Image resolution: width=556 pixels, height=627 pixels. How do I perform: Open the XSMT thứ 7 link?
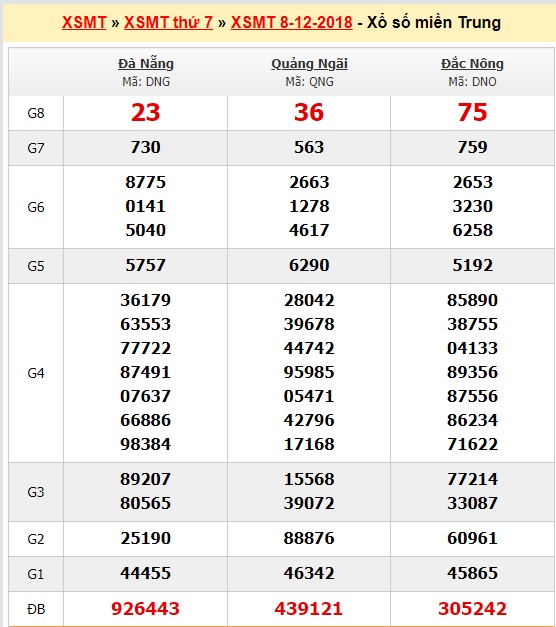pos(168,22)
